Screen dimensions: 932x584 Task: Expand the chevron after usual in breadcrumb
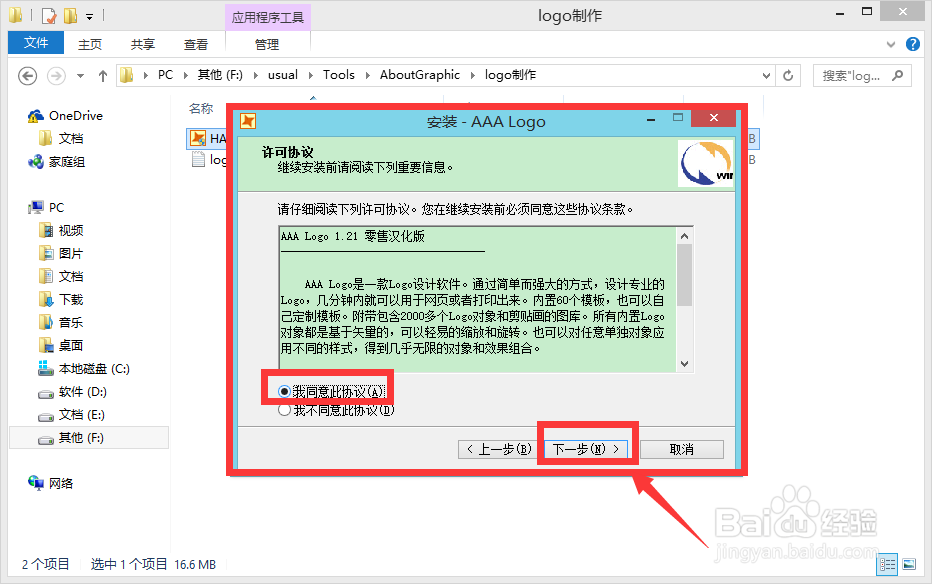[310, 75]
